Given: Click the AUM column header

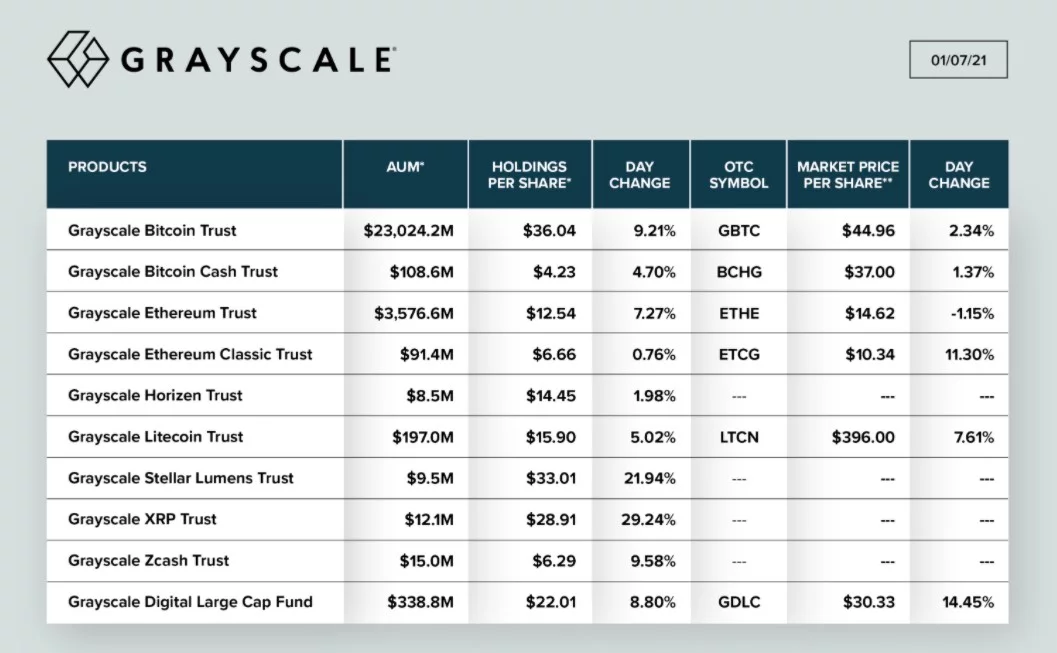Looking at the screenshot, I should (x=405, y=167).
